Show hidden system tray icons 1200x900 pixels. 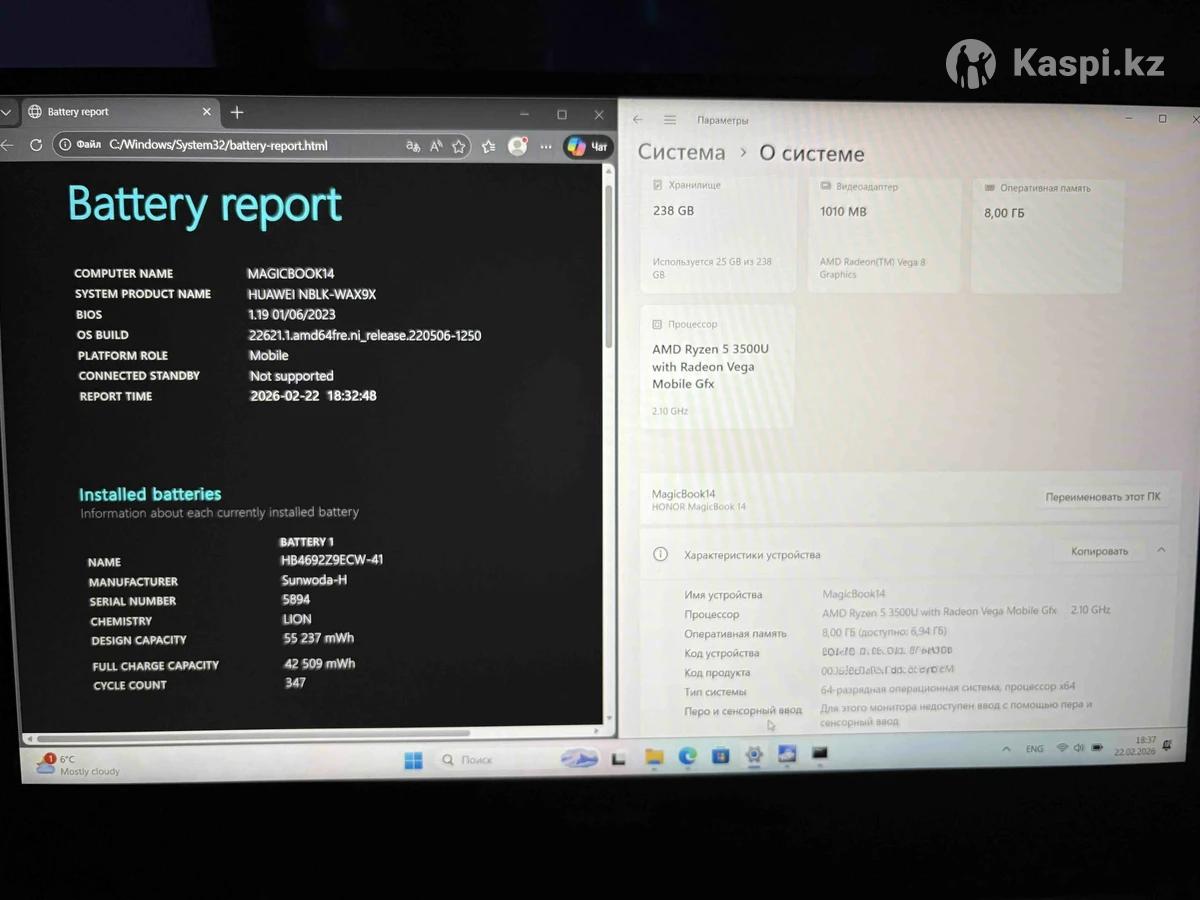tap(1006, 749)
